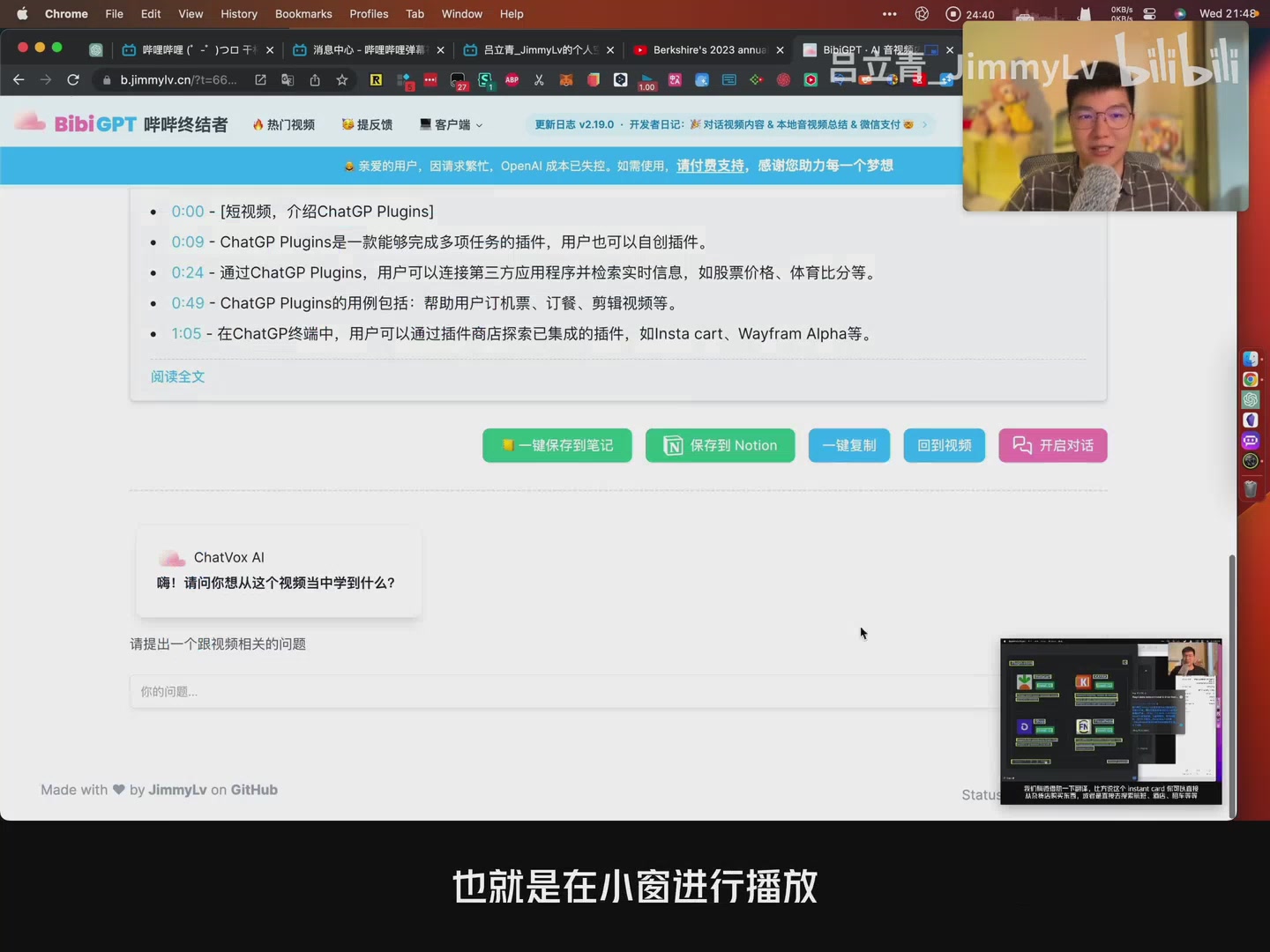The image size is (1270, 952).
Task: Open the Bookmarks menu
Action: click(x=303, y=14)
